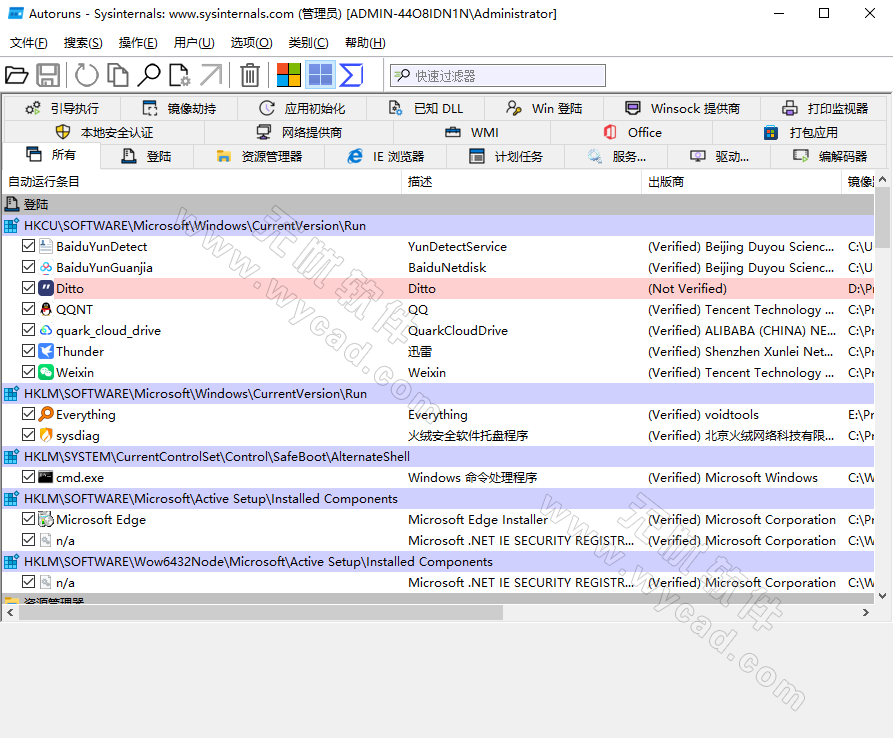
Task: Click the QQNT penguin icon
Action: tap(46, 309)
